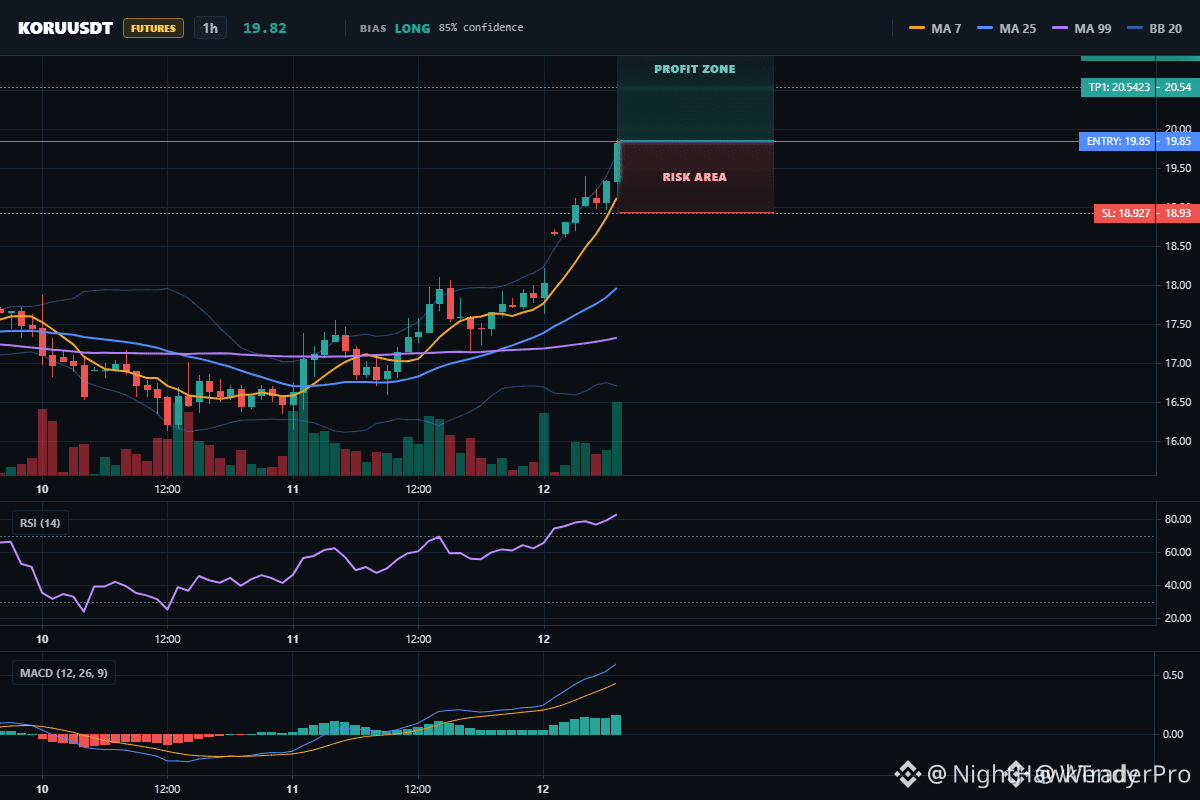Screen dimensions: 1200x800
Task: Click the RSI (14) indicator label
Action: click(40, 523)
